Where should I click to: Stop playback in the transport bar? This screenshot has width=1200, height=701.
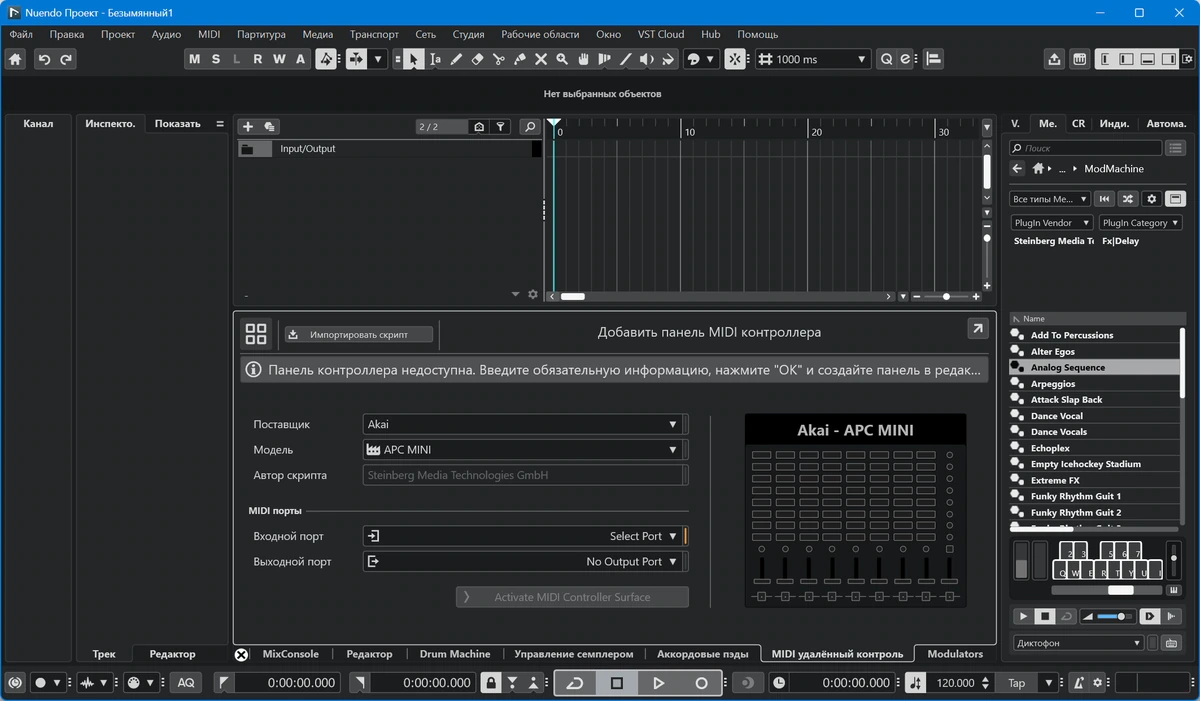click(617, 683)
